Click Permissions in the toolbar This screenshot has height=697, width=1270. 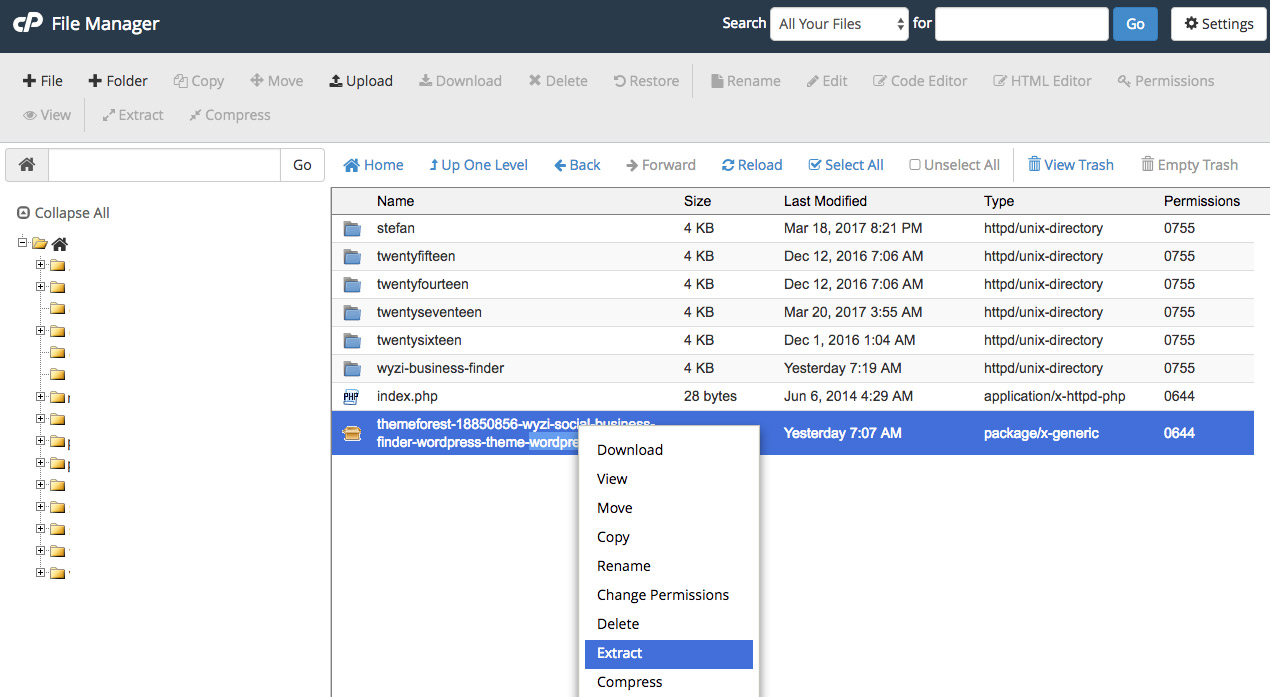tap(1166, 81)
